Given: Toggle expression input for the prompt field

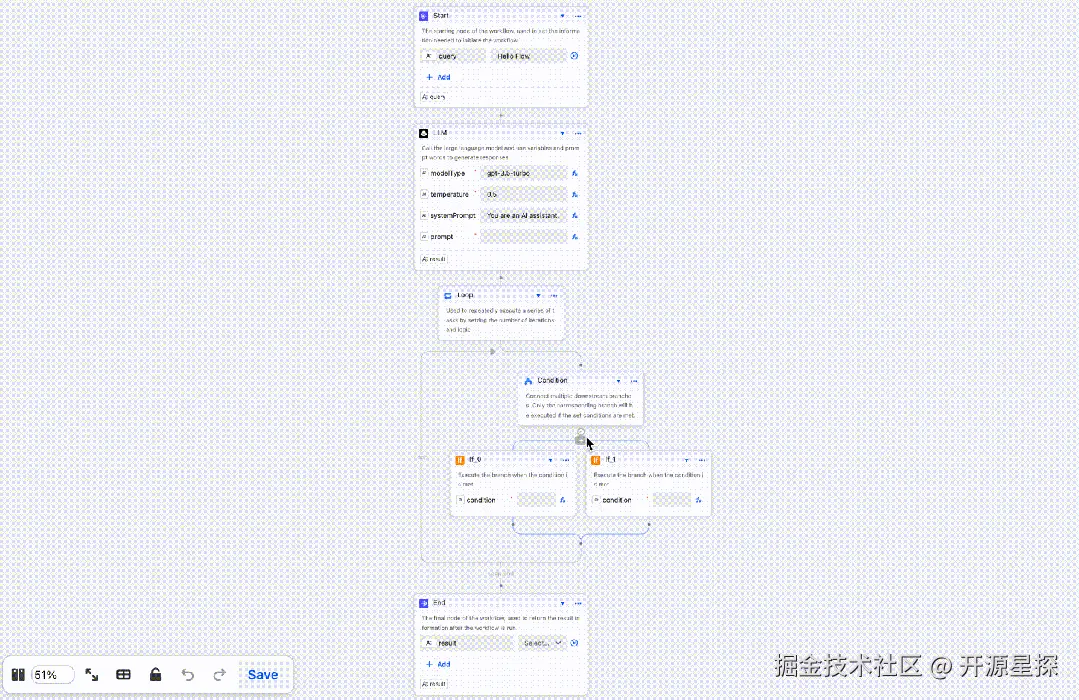Looking at the screenshot, I should tap(576, 236).
